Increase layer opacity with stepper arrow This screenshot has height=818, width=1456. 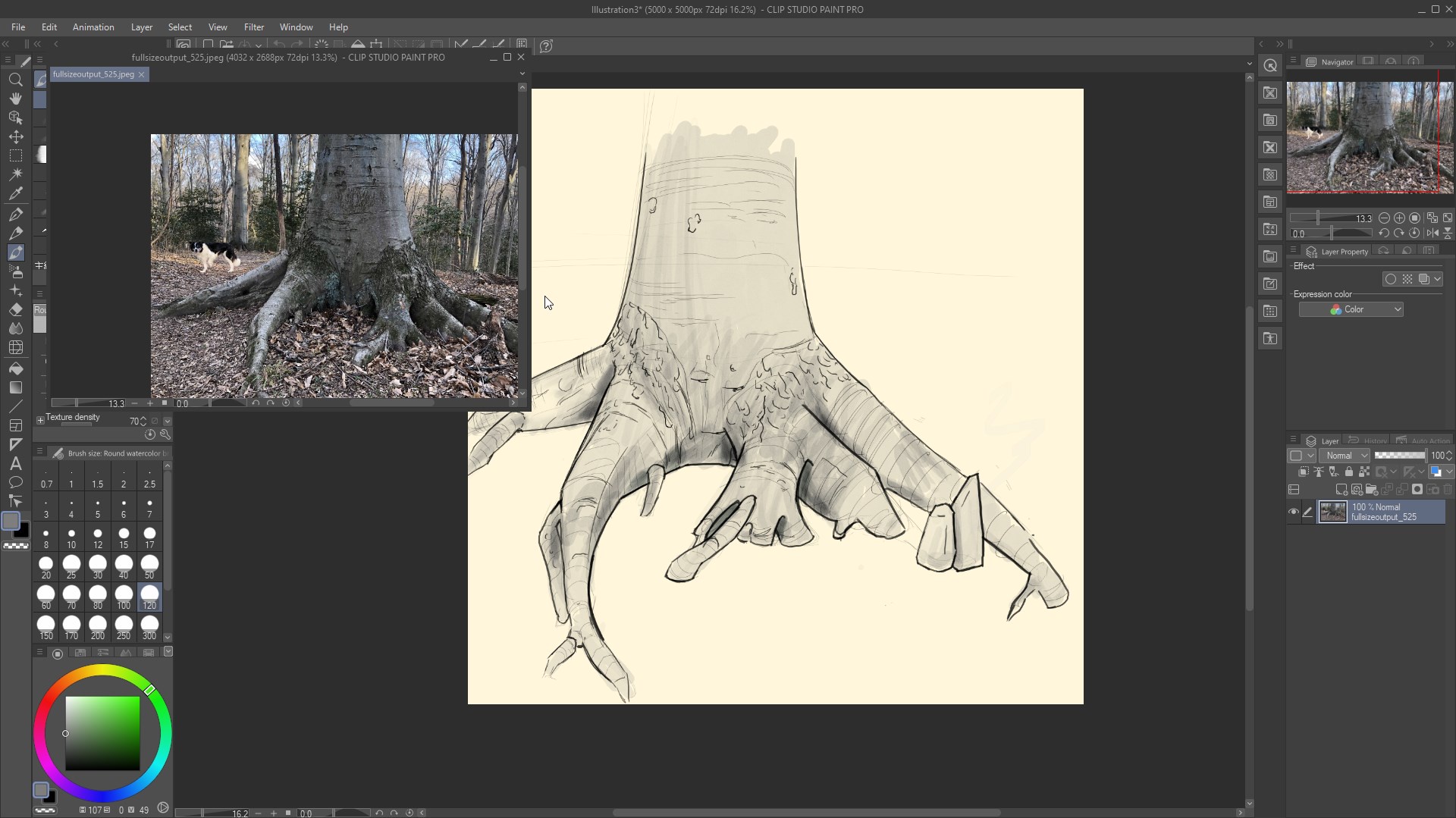[x=1450, y=453]
